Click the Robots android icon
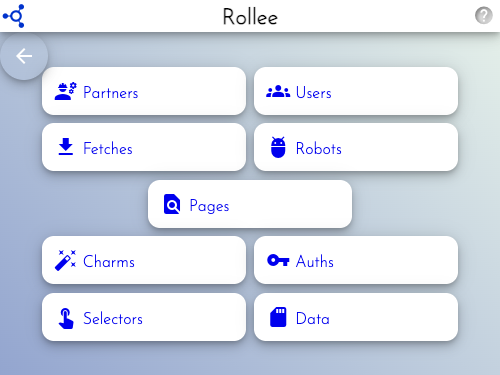The image size is (500, 375). (x=278, y=147)
